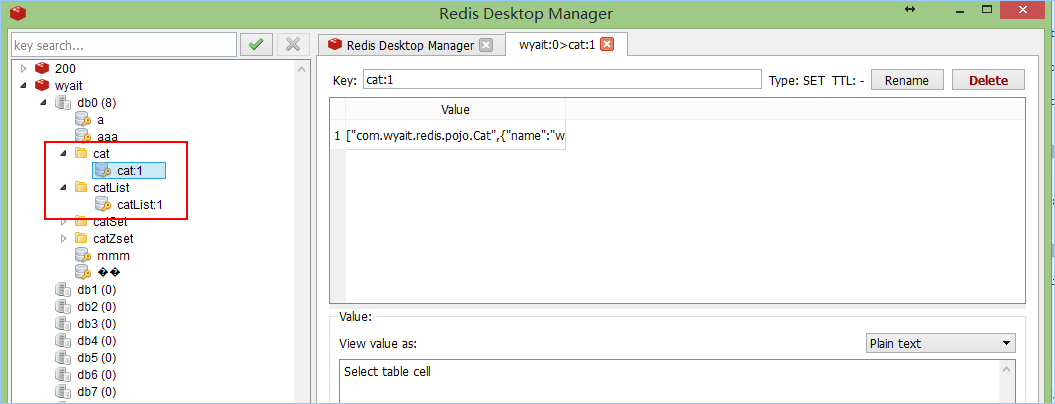Viewport: 1055px width, 404px height.
Task: Click the Redis icon beside 200 connection
Action: click(43, 68)
